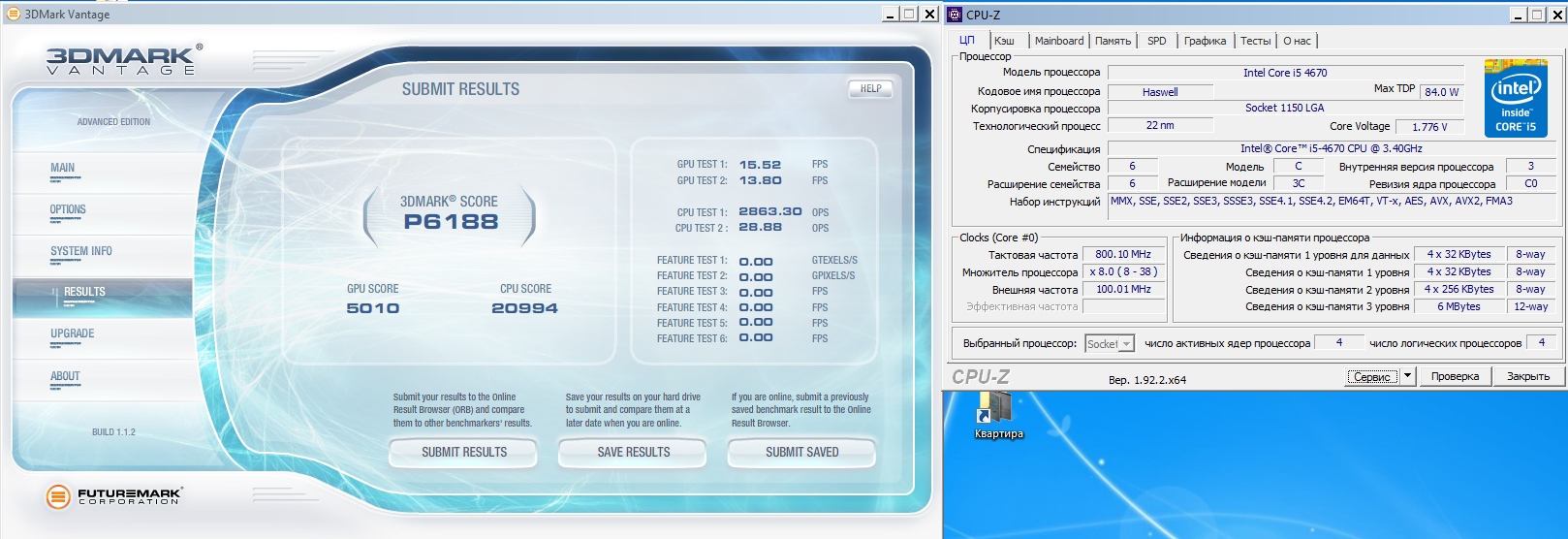
Task: Open the OPTIONS section in 3DMark
Action: (x=68, y=209)
